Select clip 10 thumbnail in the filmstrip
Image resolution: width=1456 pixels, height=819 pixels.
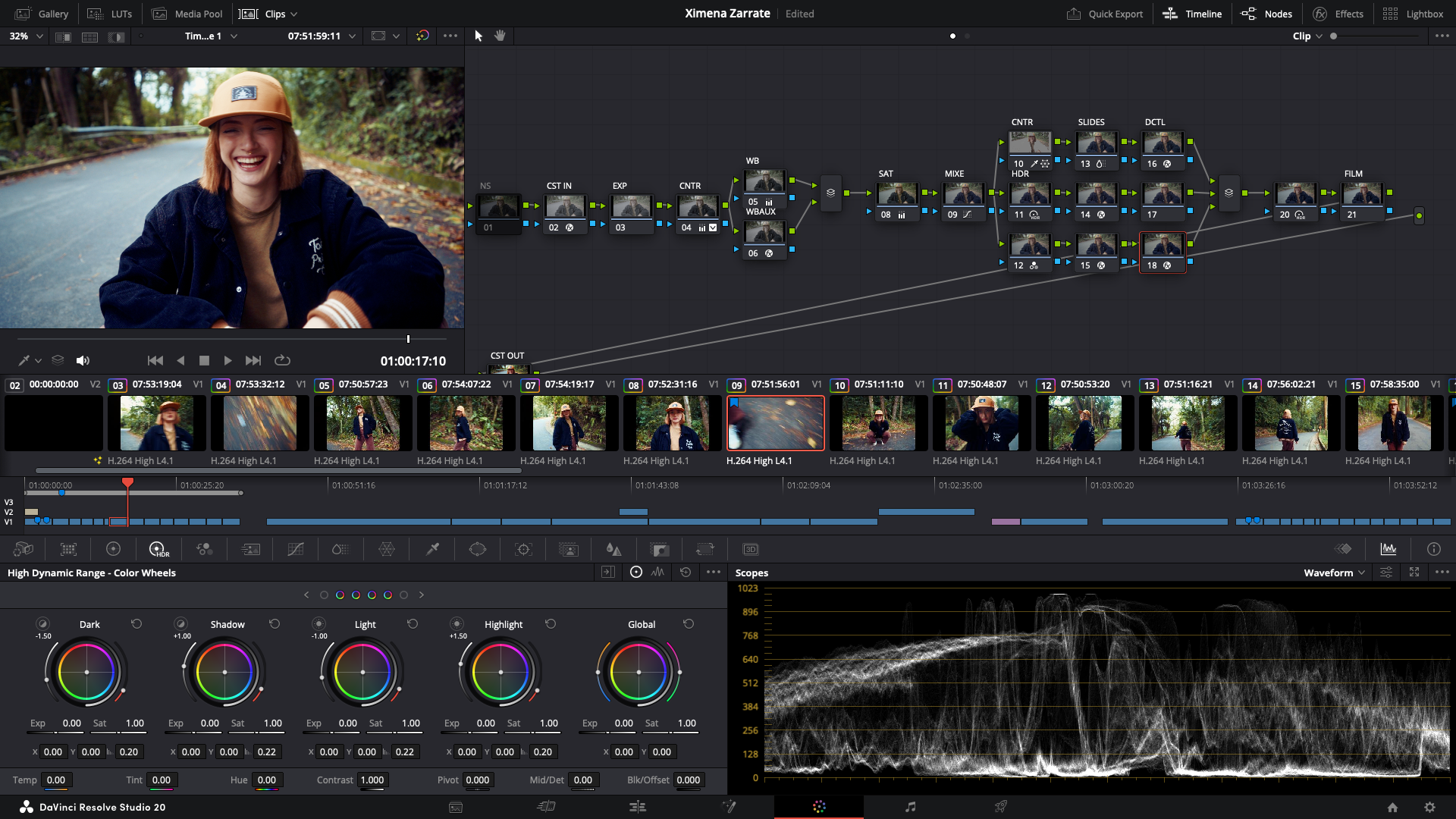click(878, 423)
